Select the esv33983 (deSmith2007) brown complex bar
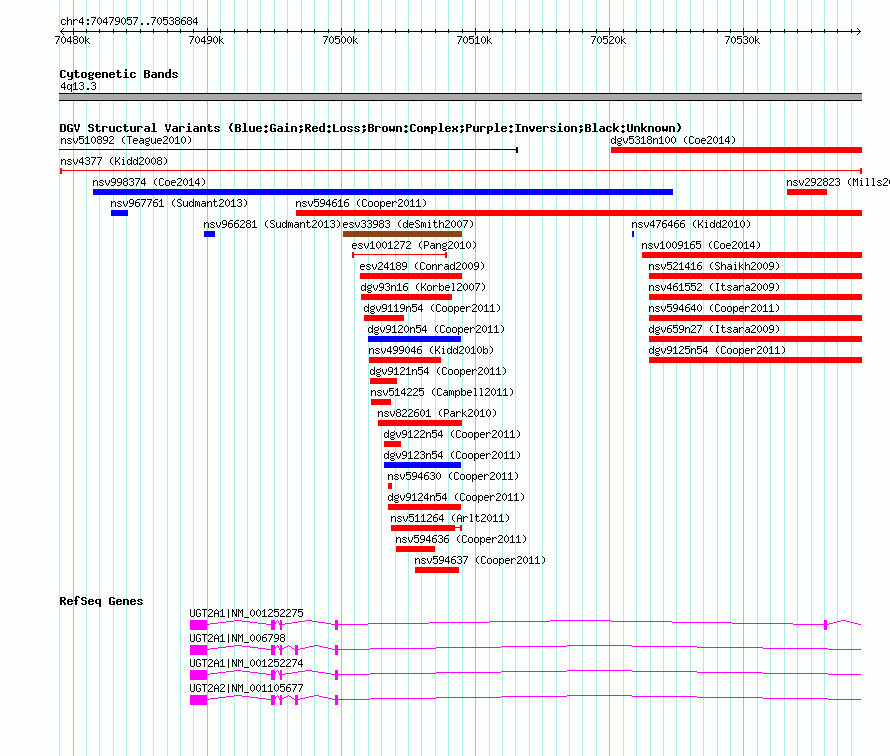 point(402,234)
